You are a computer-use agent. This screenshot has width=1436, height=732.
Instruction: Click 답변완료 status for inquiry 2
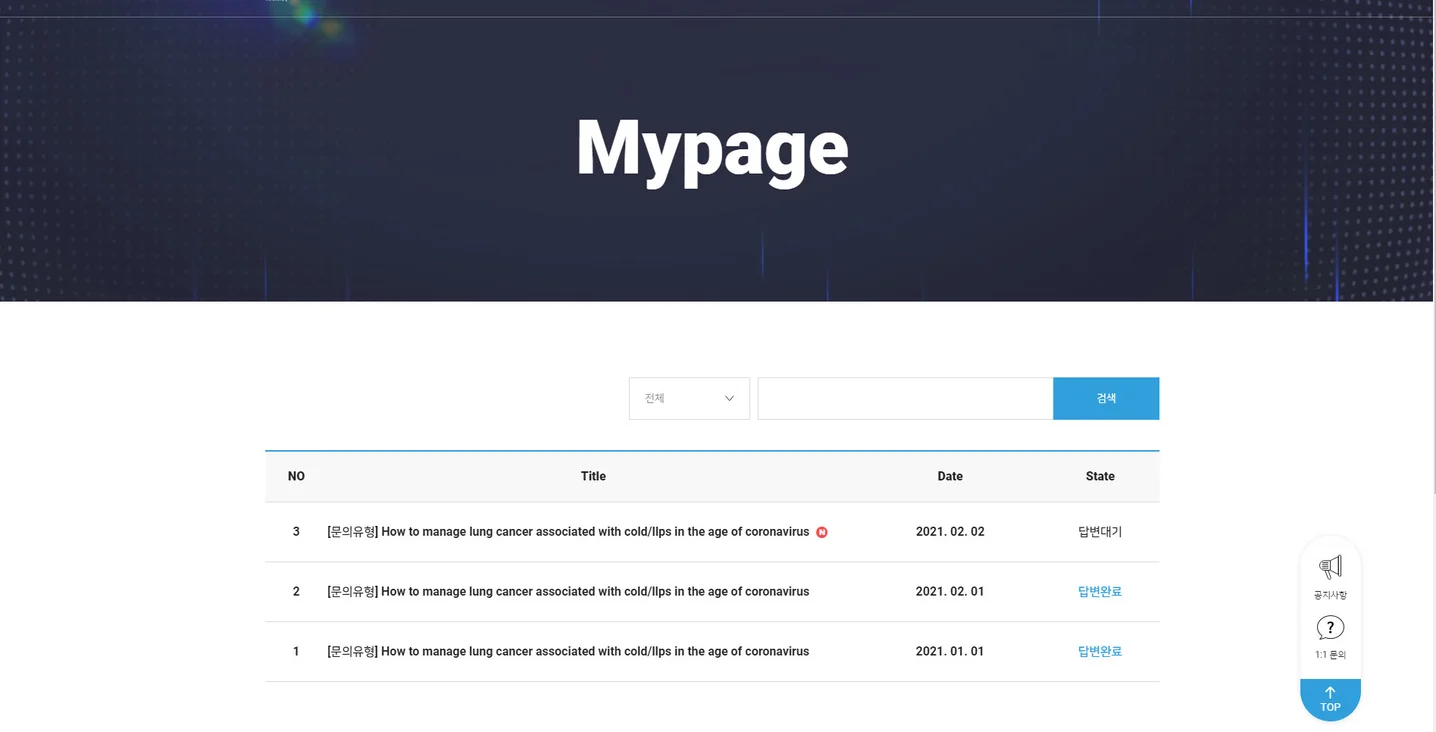coord(1099,592)
